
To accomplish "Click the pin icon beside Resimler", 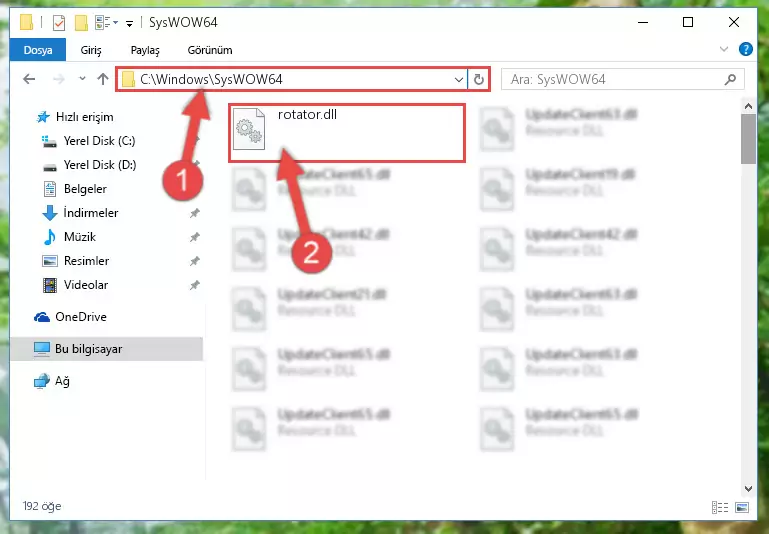I will point(195,261).
